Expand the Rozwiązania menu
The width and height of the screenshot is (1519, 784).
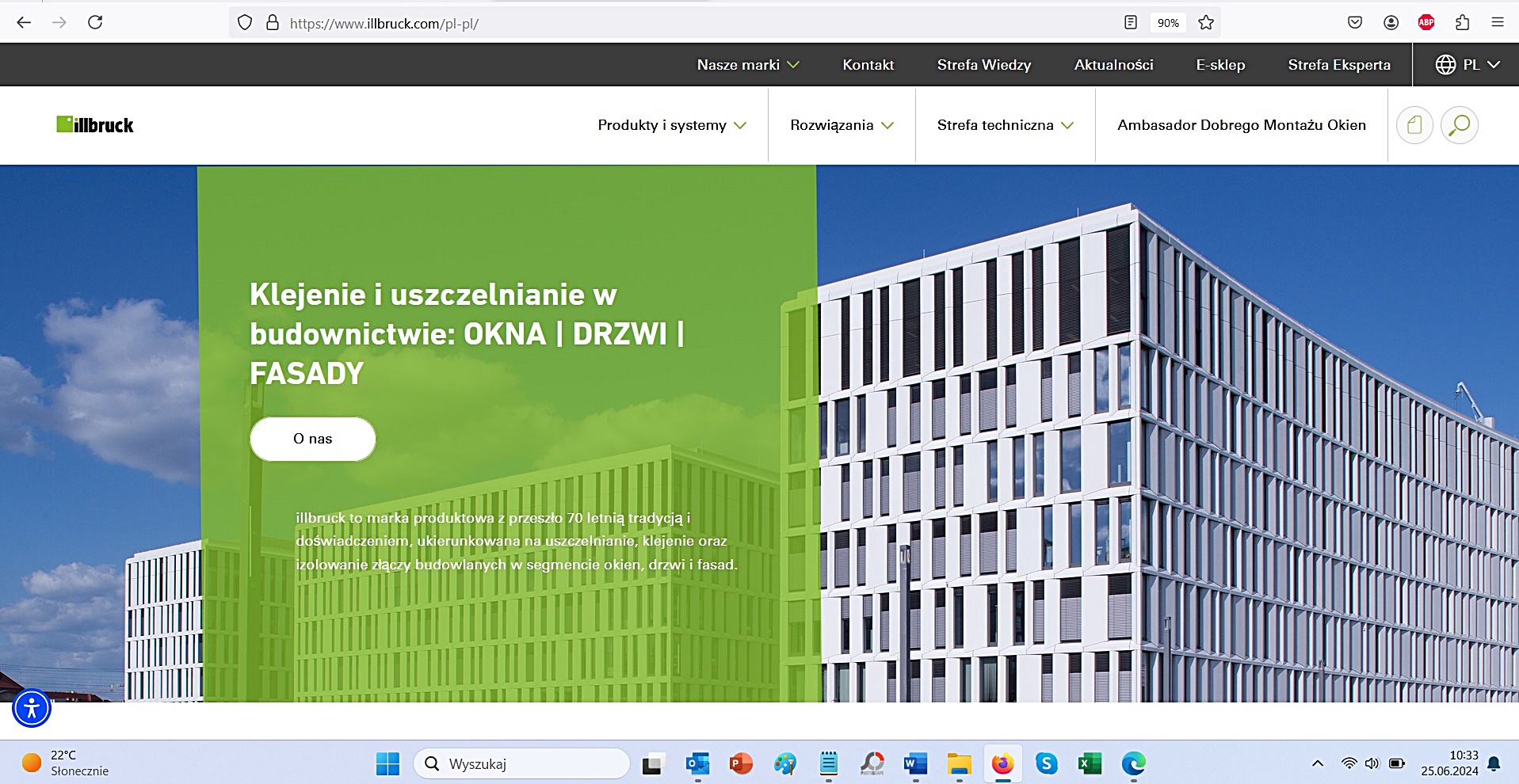pos(842,125)
